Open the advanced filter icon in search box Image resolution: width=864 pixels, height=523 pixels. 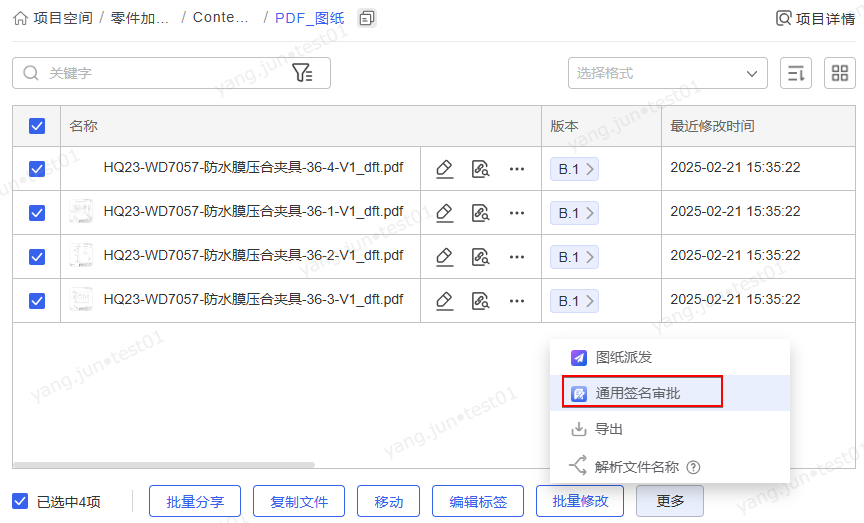click(302, 73)
